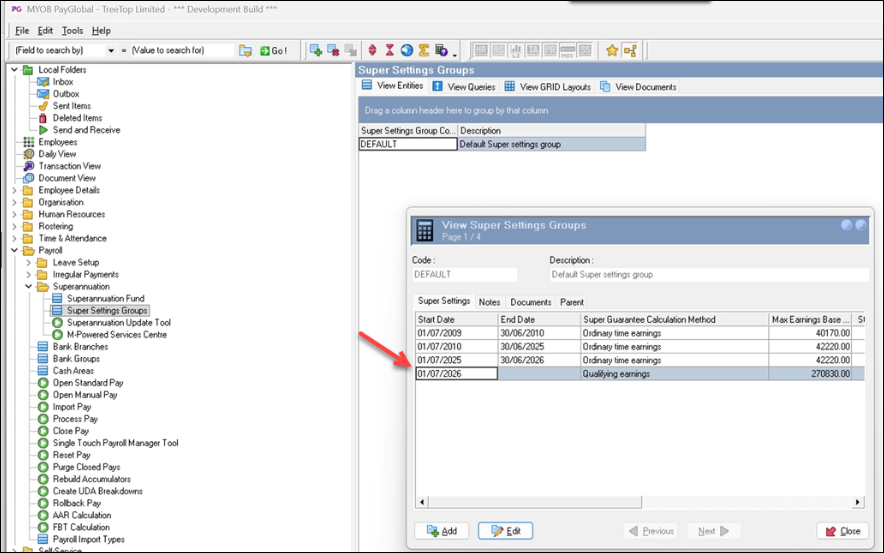The image size is (884, 553).
Task: Switch to the Documents tab
Action: [x=531, y=302]
